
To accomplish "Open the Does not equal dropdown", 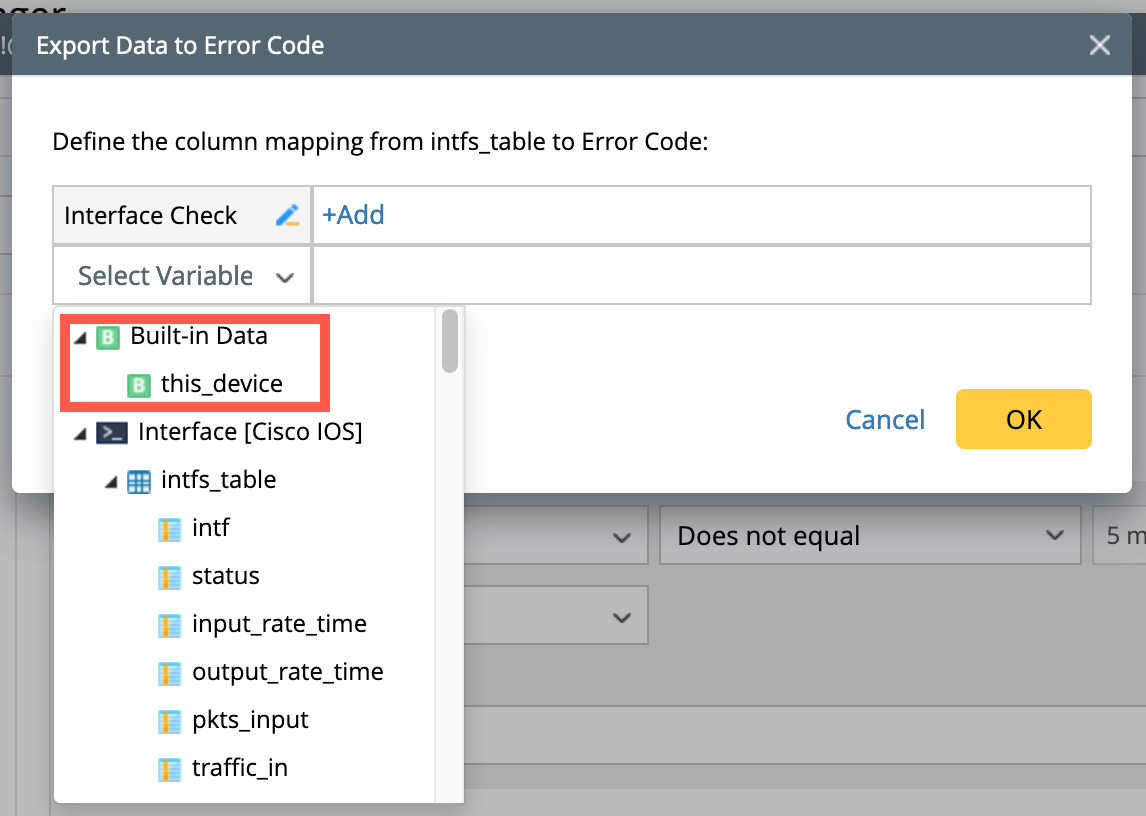I will (x=869, y=536).
